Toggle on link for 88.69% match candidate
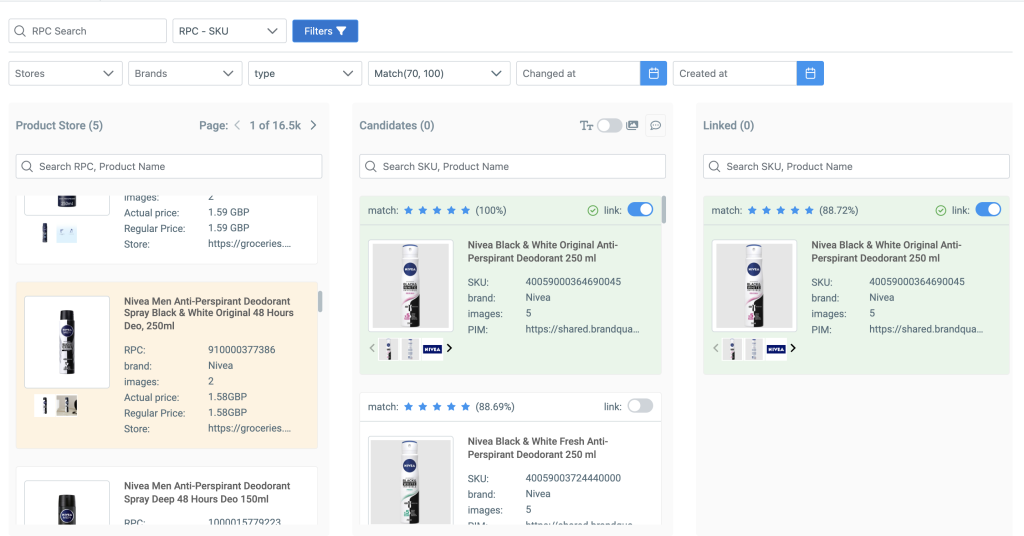The height and width of the screenshot is (536, 1024). tap(640, 406)
